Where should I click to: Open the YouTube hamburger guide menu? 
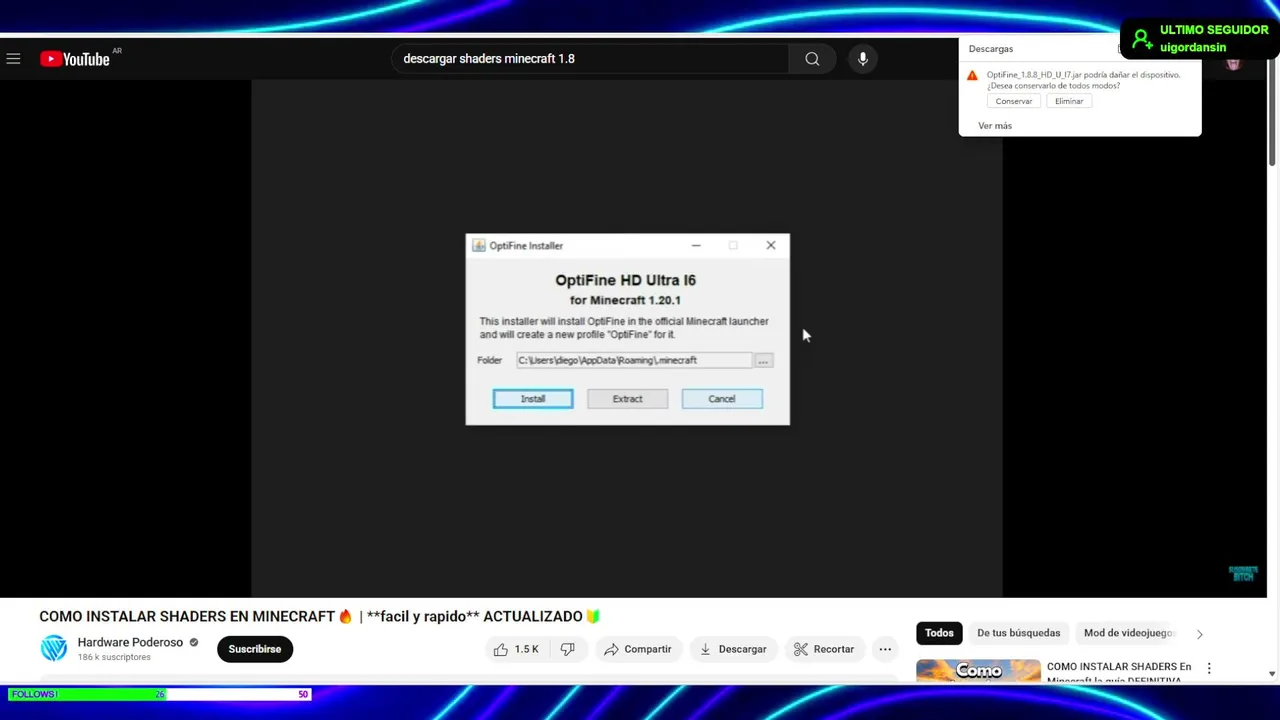pos(13,59)
